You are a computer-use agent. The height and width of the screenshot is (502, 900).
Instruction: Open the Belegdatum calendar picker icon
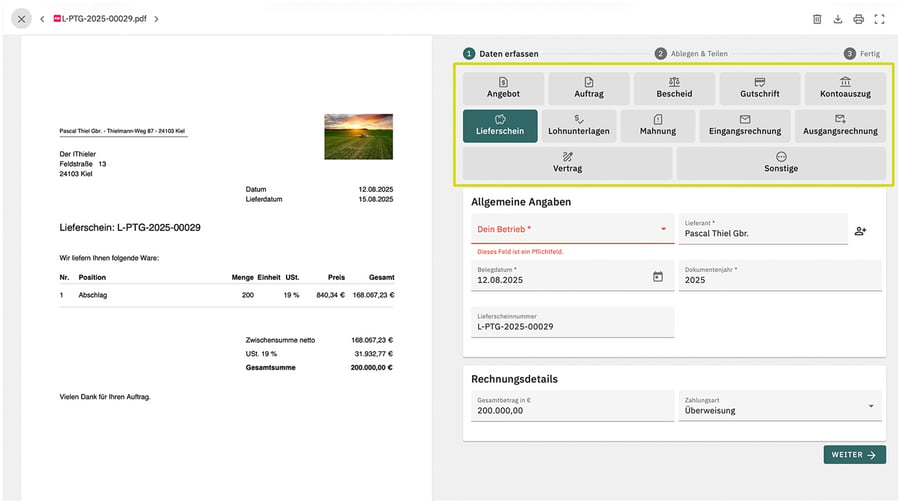click(x=658, y=277)
